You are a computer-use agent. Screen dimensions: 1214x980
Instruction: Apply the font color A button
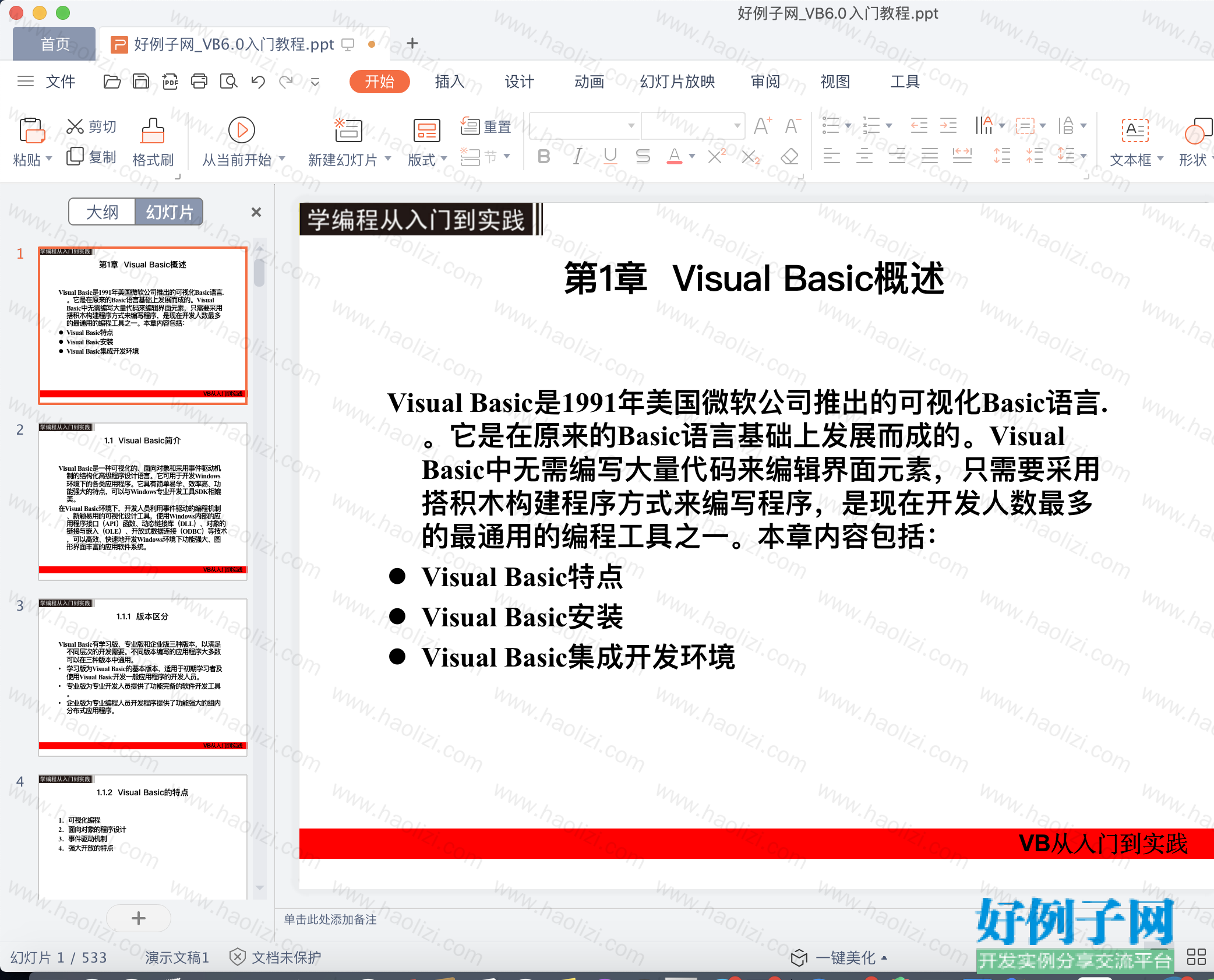(675, 156)
